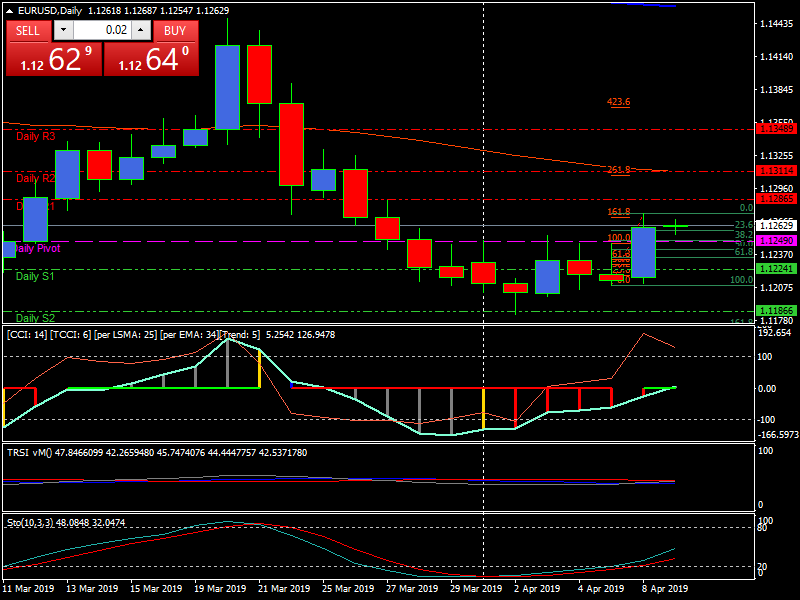800x600 pixels.
Task: Select the 423.6 Fibonacci extension label
Action: click(x=619, y=102)
